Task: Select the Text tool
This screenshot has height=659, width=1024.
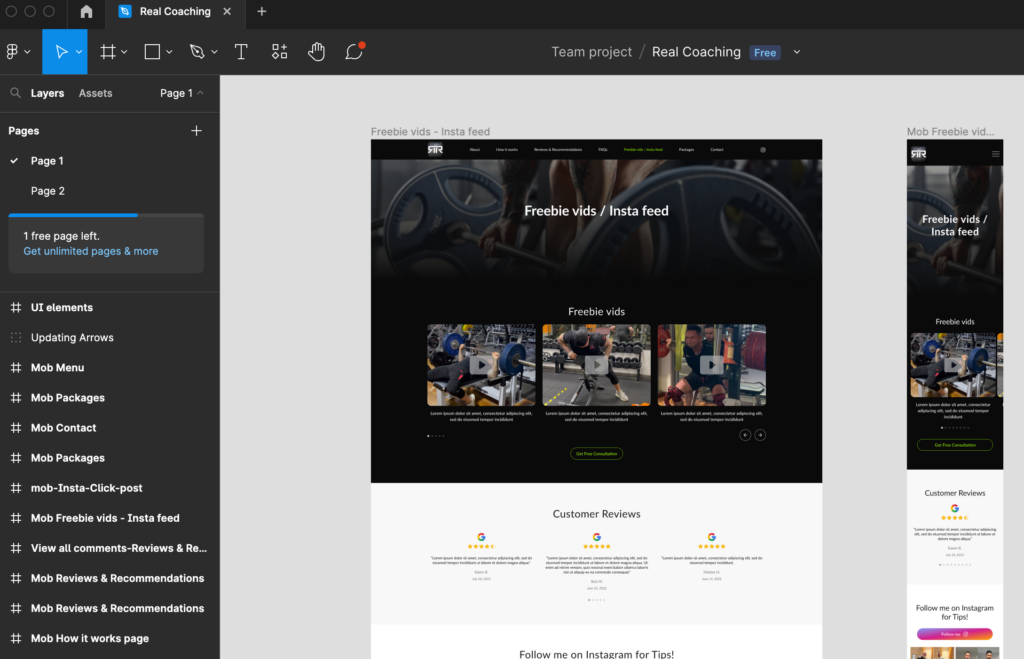Action: click(x=241, y=52)
